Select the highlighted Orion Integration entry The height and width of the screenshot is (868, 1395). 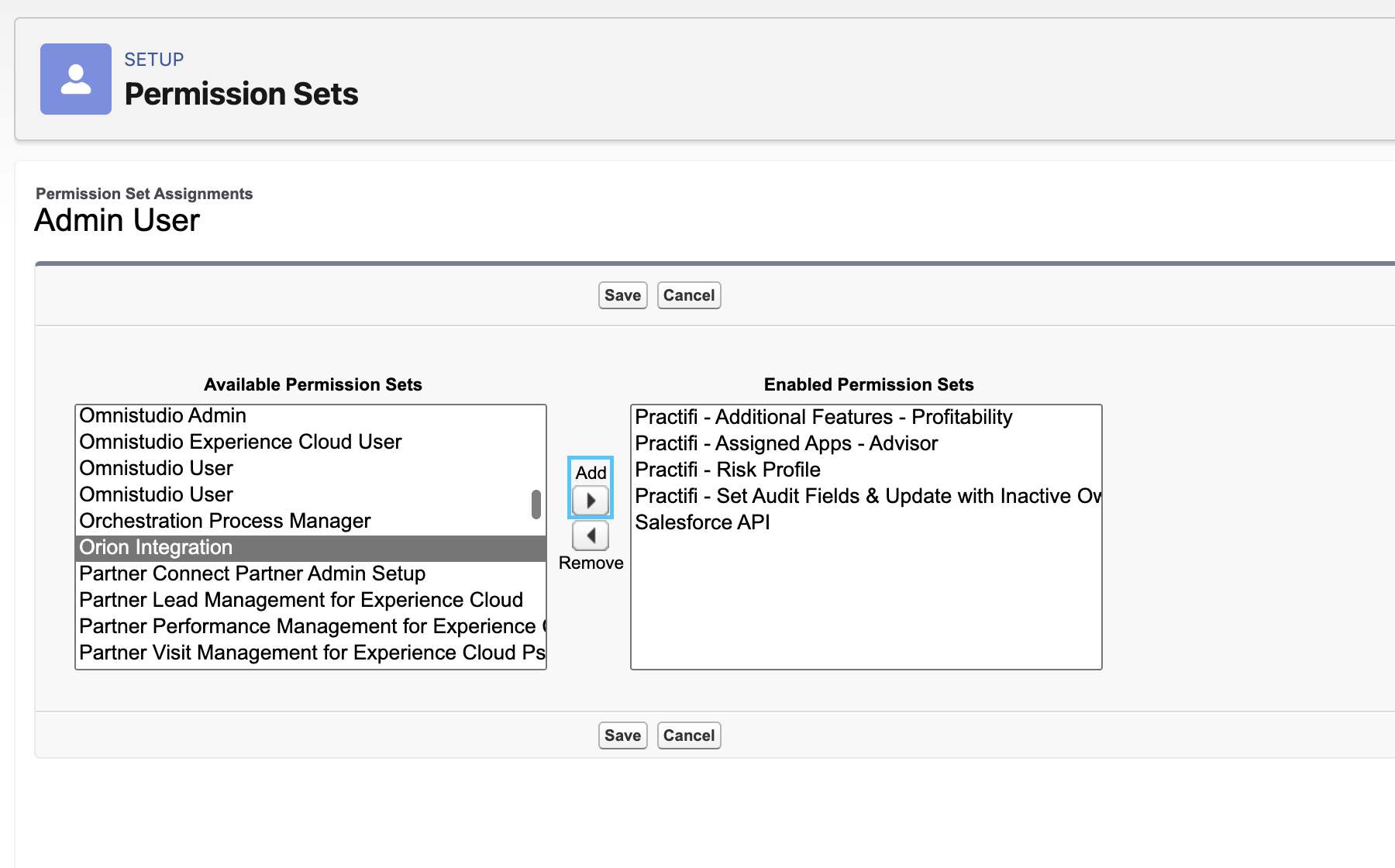point(311,547)
